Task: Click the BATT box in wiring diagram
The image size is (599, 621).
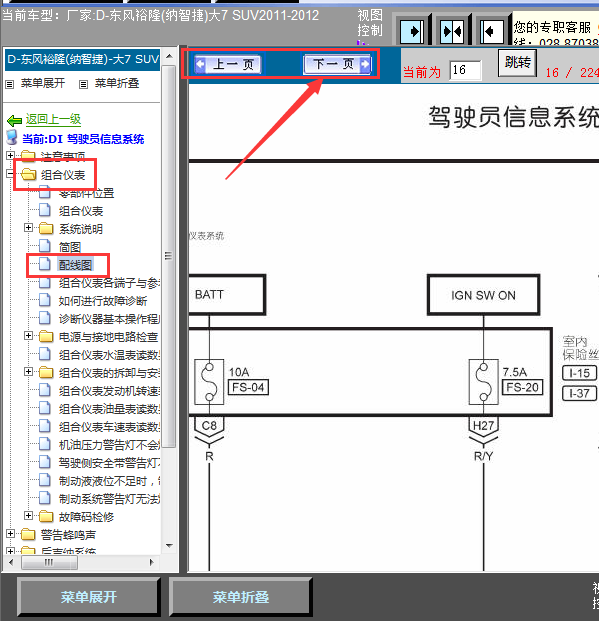Action: [227, 295]
